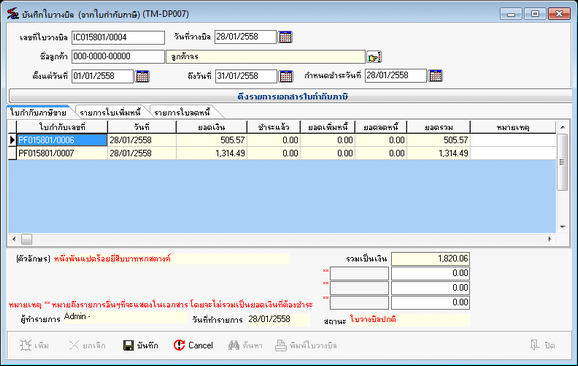Click the first extra item amount 0.00
The width and height of the screenshot is (578, 366).
click(x=430, y=273)
